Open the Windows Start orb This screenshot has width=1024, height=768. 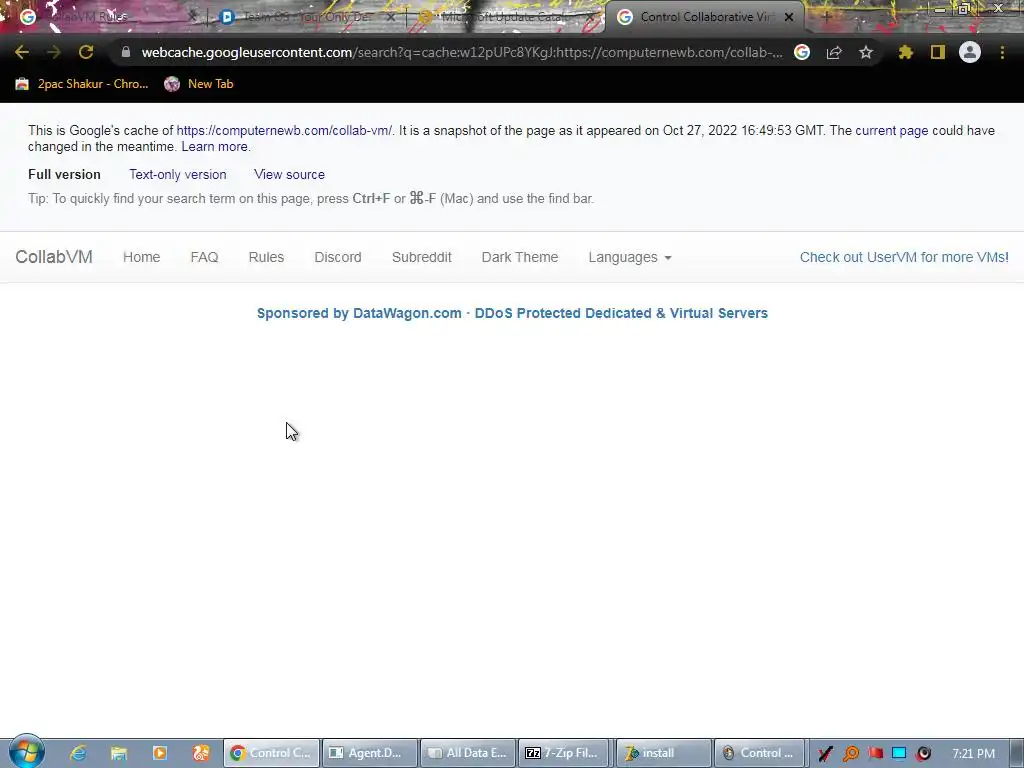(x=26, y=752)
